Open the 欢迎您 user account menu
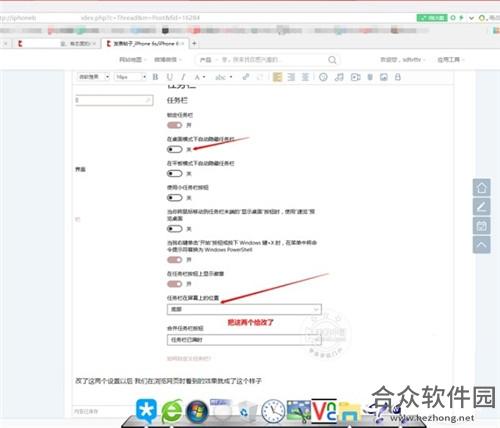The image size is (500, 428). [x=403, y=60]
